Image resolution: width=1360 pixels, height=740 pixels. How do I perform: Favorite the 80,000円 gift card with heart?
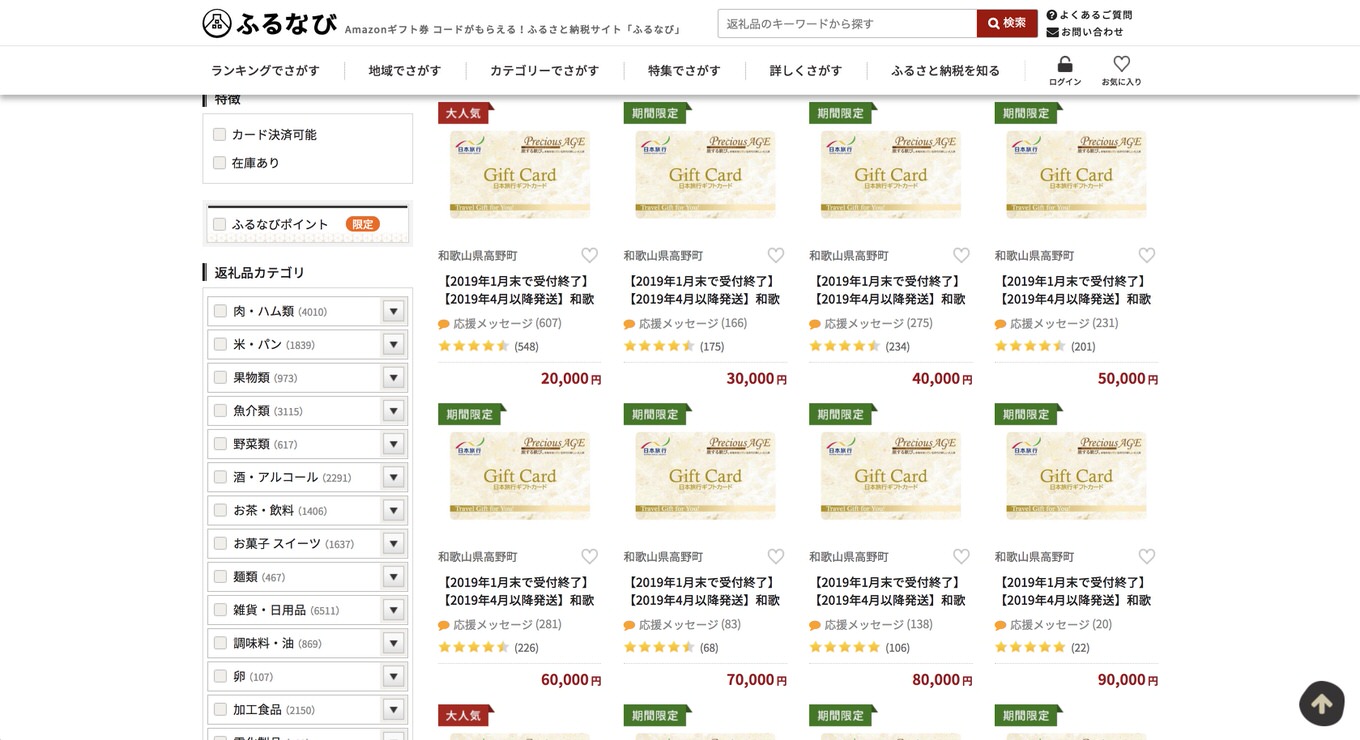coord(961,556)
